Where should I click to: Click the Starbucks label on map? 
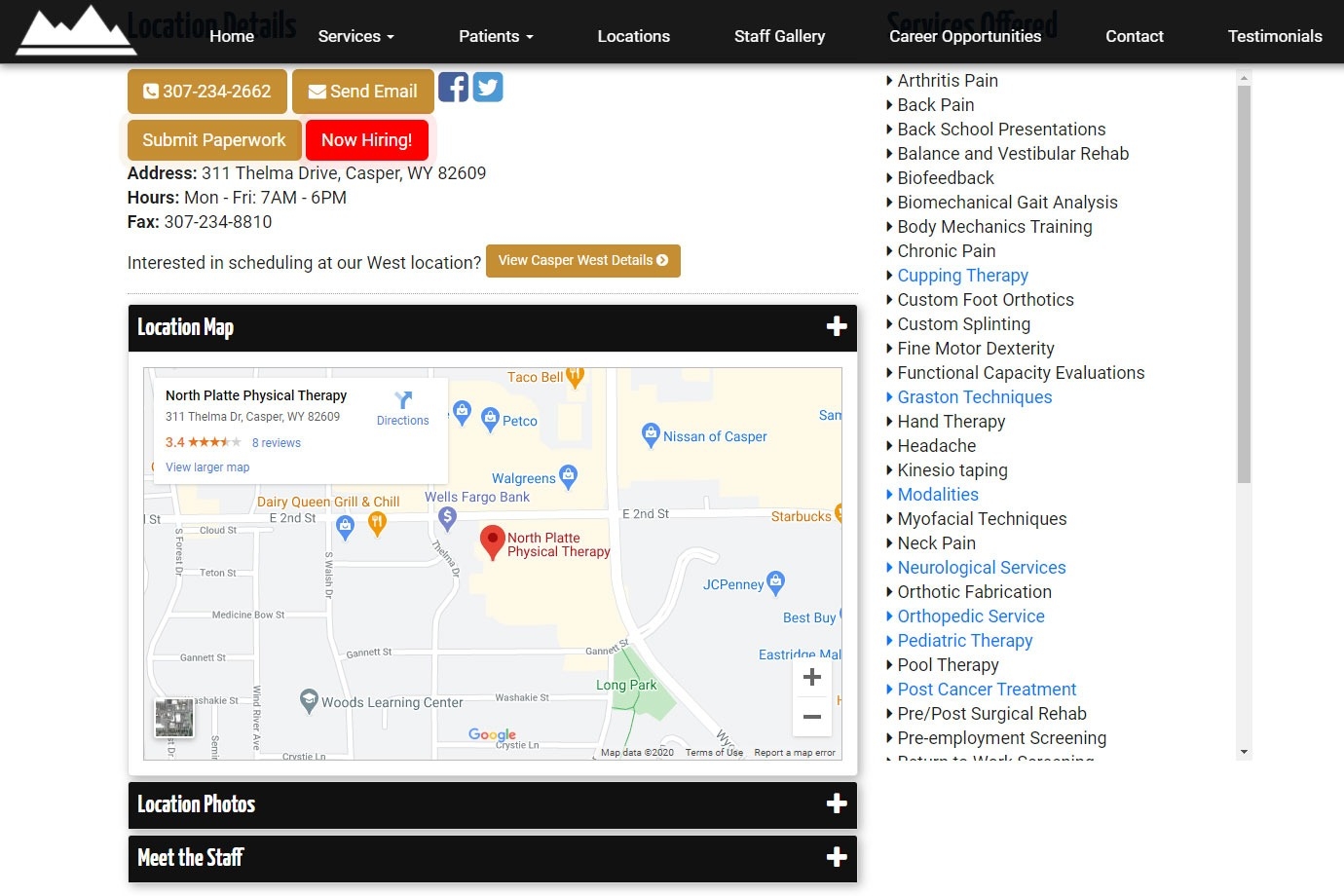click(802, 516)
